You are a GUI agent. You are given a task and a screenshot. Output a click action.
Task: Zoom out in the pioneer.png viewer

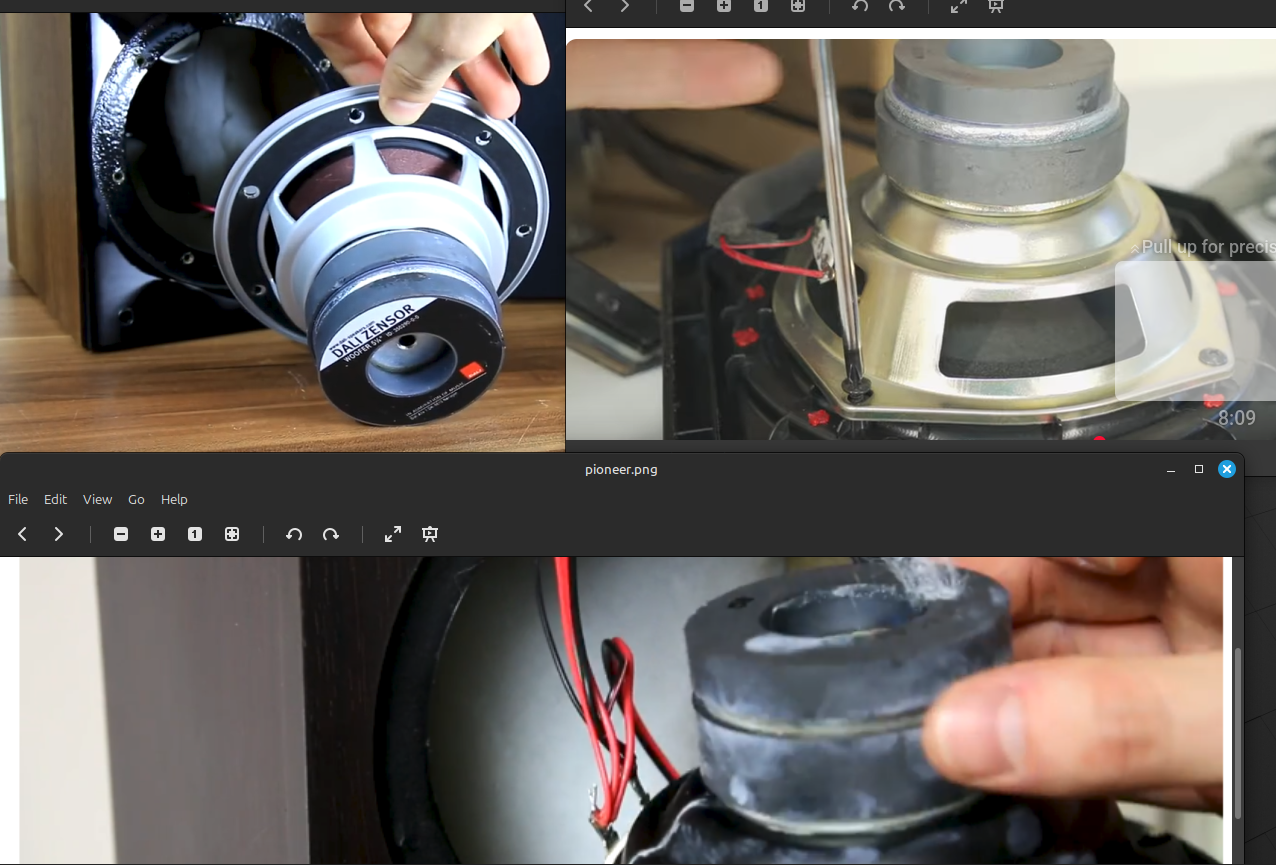(121, 534)
